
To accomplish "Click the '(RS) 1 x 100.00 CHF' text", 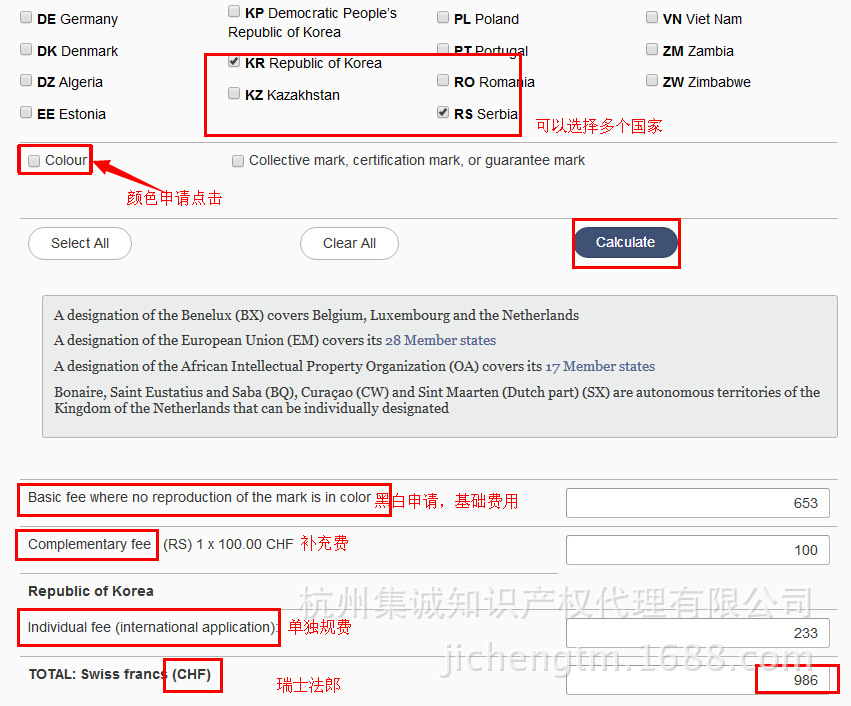I will coord(228,544).
